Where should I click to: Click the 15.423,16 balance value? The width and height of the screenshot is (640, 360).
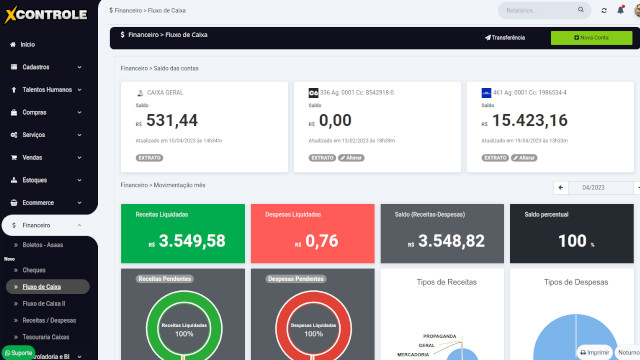tap(530, 120)
